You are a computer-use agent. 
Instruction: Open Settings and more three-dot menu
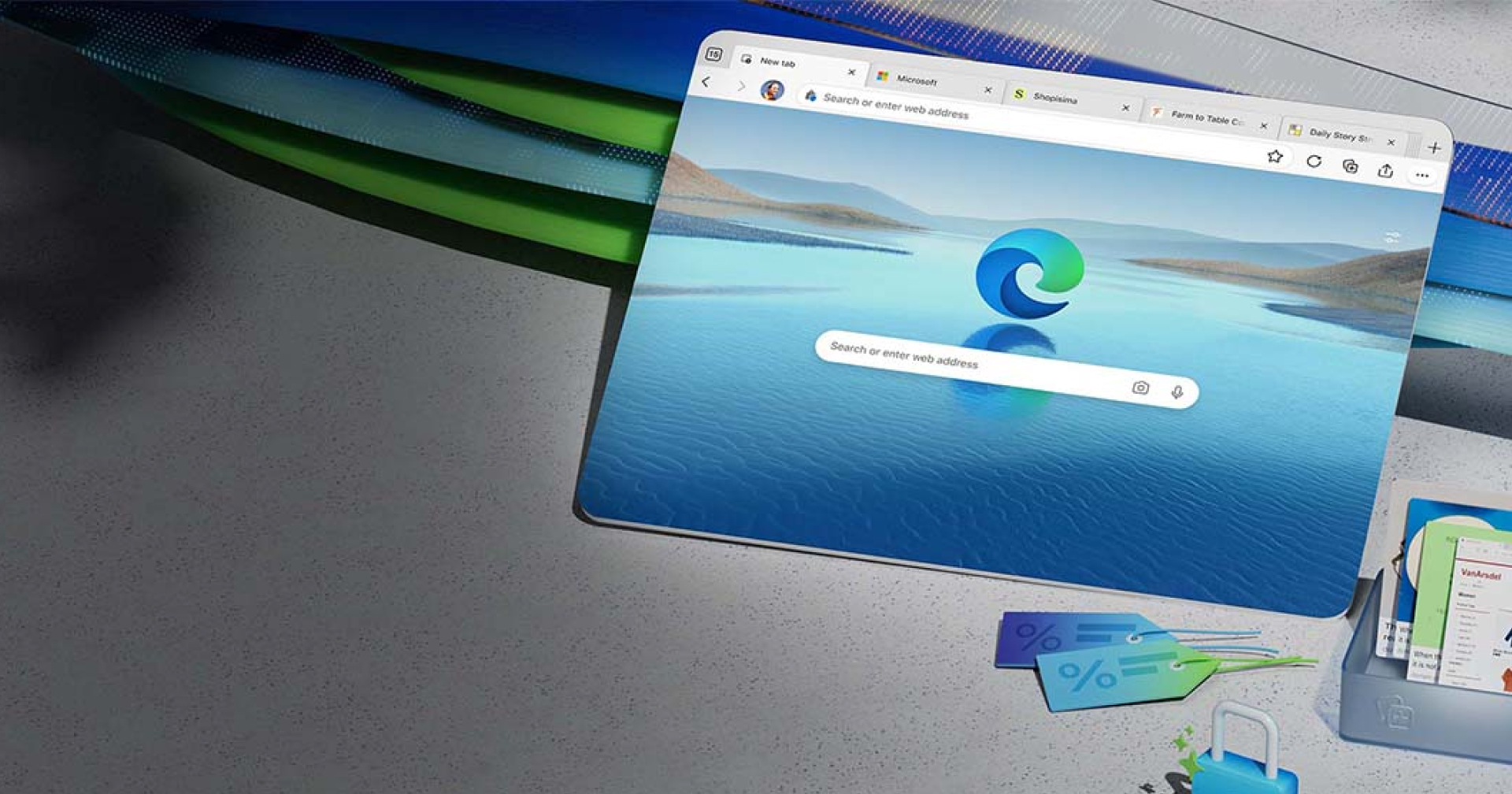tap(1421, 176)
